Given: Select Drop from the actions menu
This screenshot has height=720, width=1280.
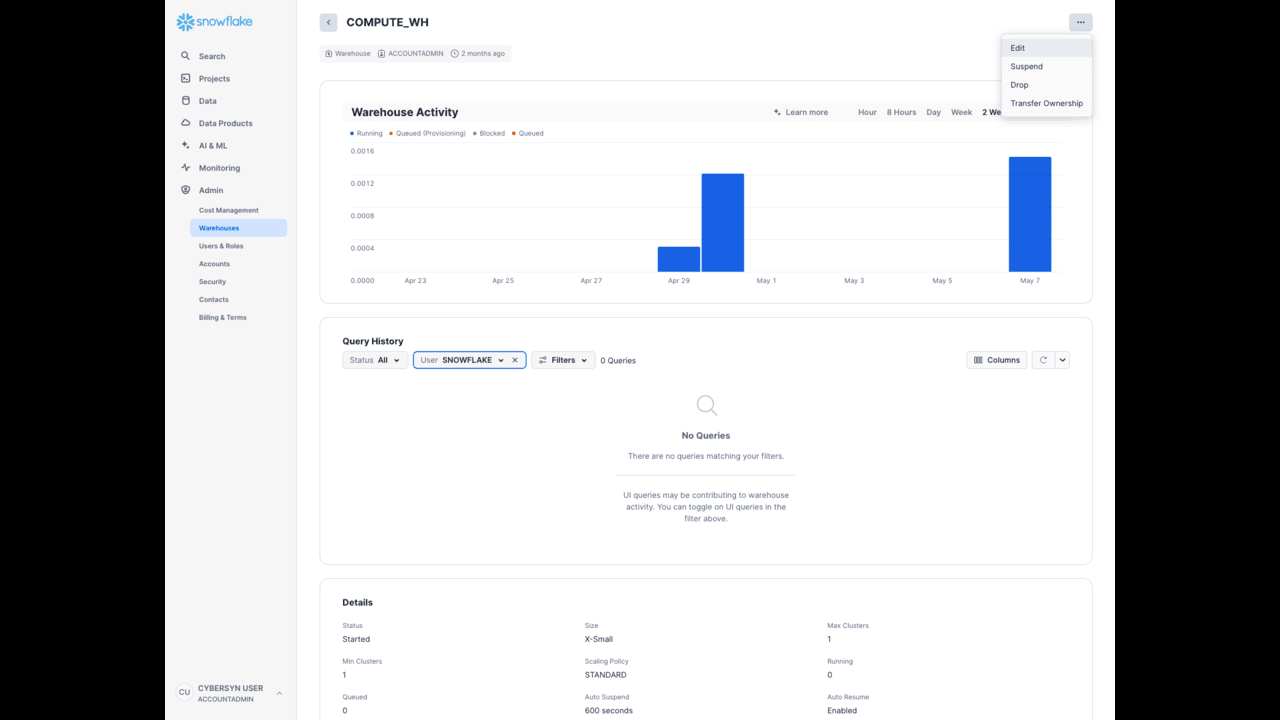Looking at the screenshot, I should (1047, 85).
